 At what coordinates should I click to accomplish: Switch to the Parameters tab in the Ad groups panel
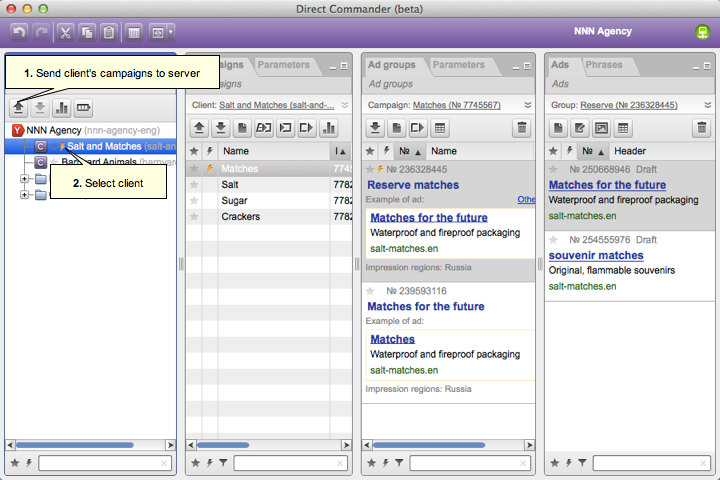pyautogui.click(x=459, y=65)
